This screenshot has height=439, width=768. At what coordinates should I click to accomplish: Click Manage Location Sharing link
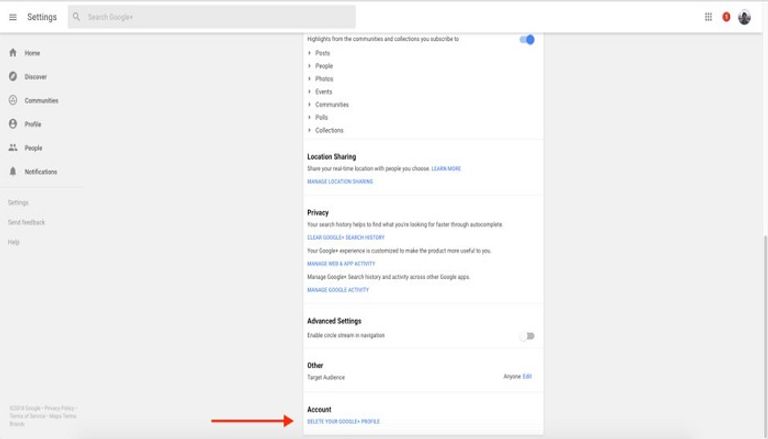(340, 182)
